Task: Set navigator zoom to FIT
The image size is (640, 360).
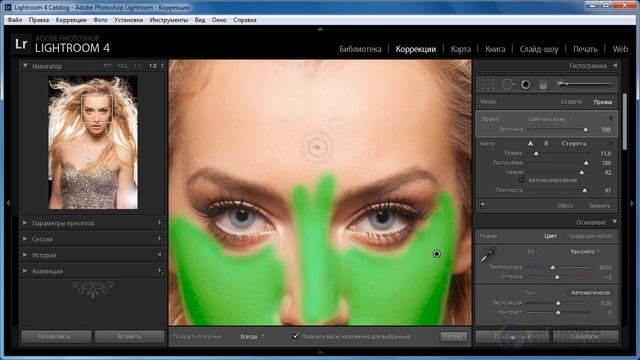Action: tap(107, 66)
